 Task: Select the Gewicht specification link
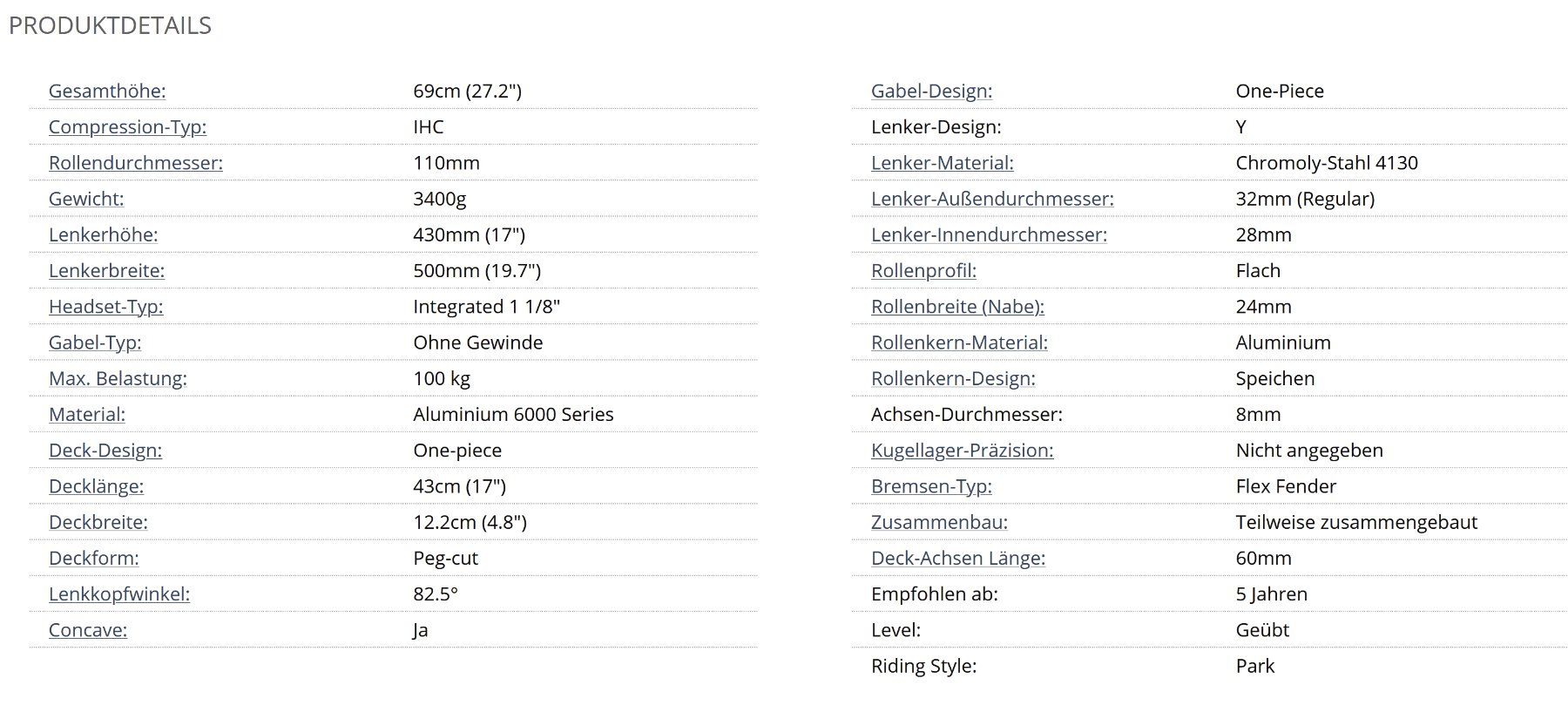[x=86, y=199]
